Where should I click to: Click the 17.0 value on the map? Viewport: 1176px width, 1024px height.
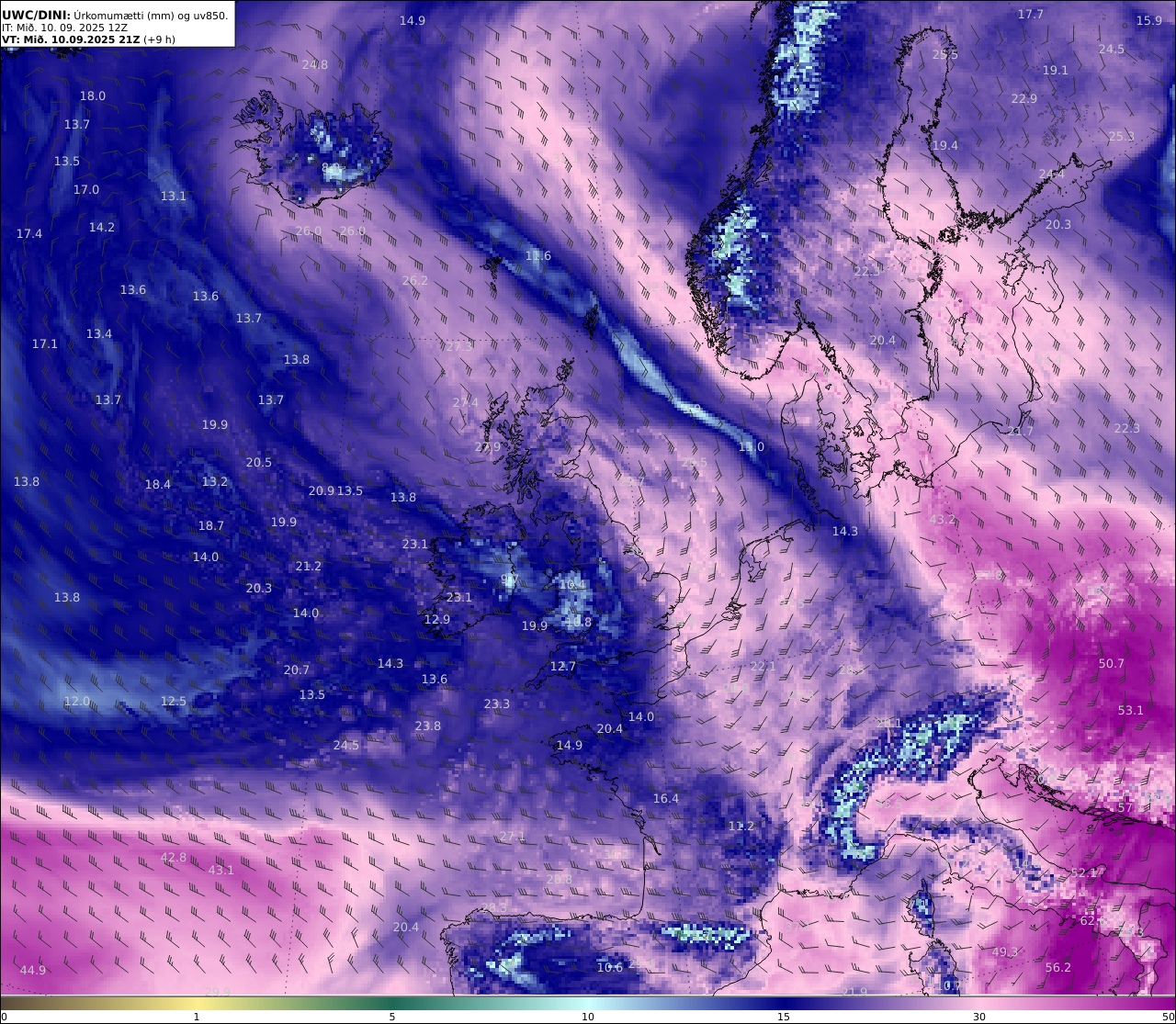86,190
